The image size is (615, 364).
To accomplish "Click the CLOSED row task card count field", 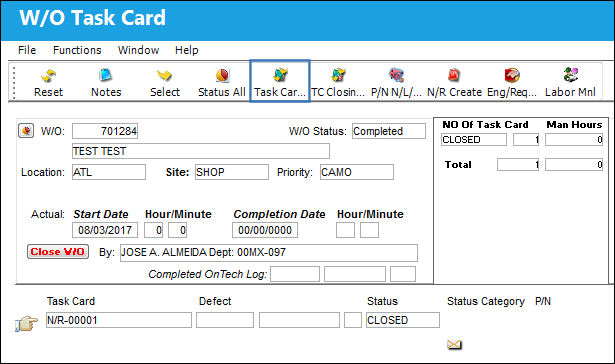I will 526,140.
